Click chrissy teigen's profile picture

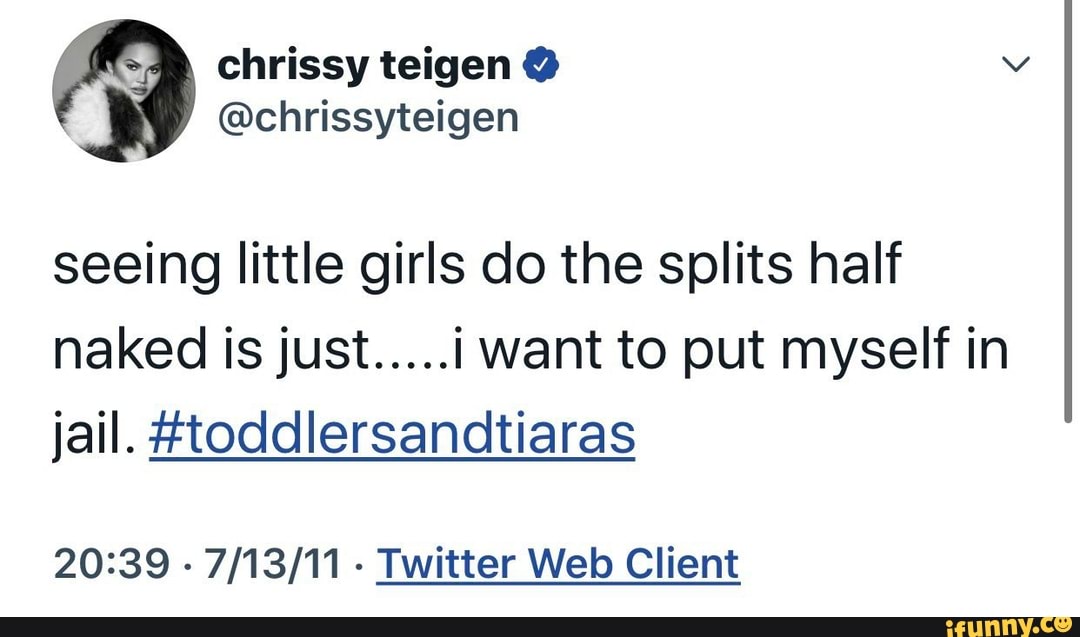pyautogui.click(x=123, y=90)
